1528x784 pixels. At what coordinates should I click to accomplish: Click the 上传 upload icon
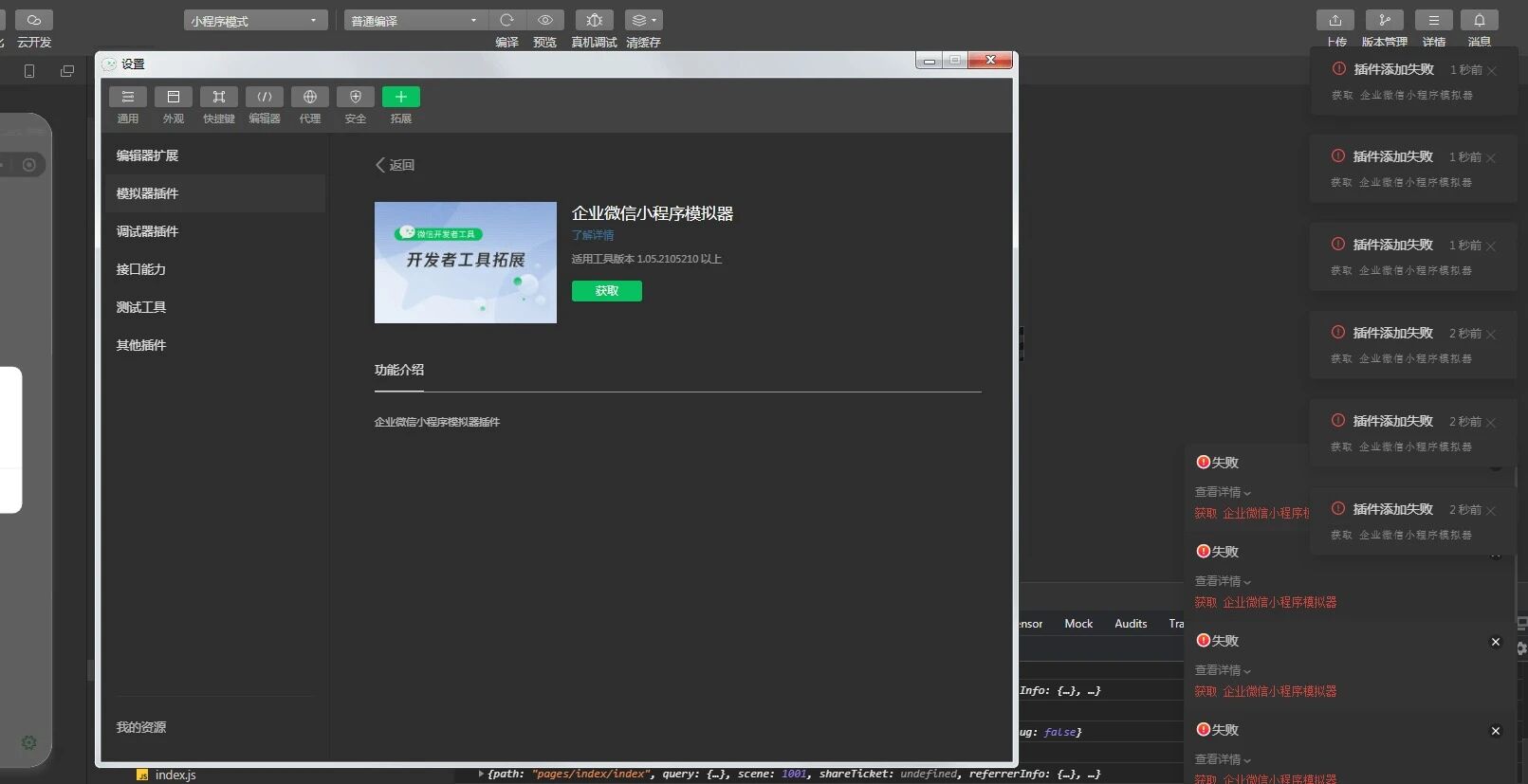click(x=1335, y=20)
